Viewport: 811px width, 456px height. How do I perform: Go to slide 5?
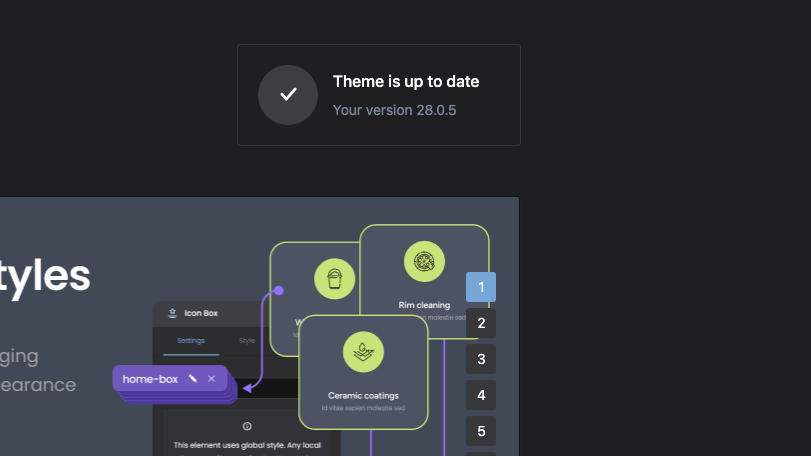[x=481, y=431]
